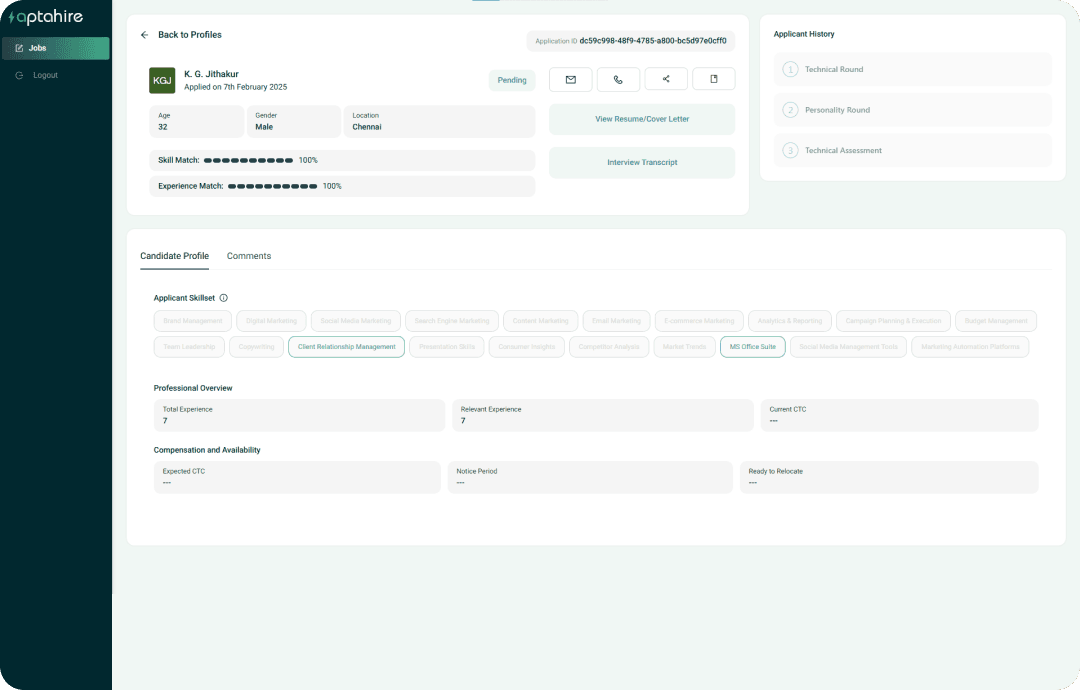Click the phone call icon

point(618,80)
